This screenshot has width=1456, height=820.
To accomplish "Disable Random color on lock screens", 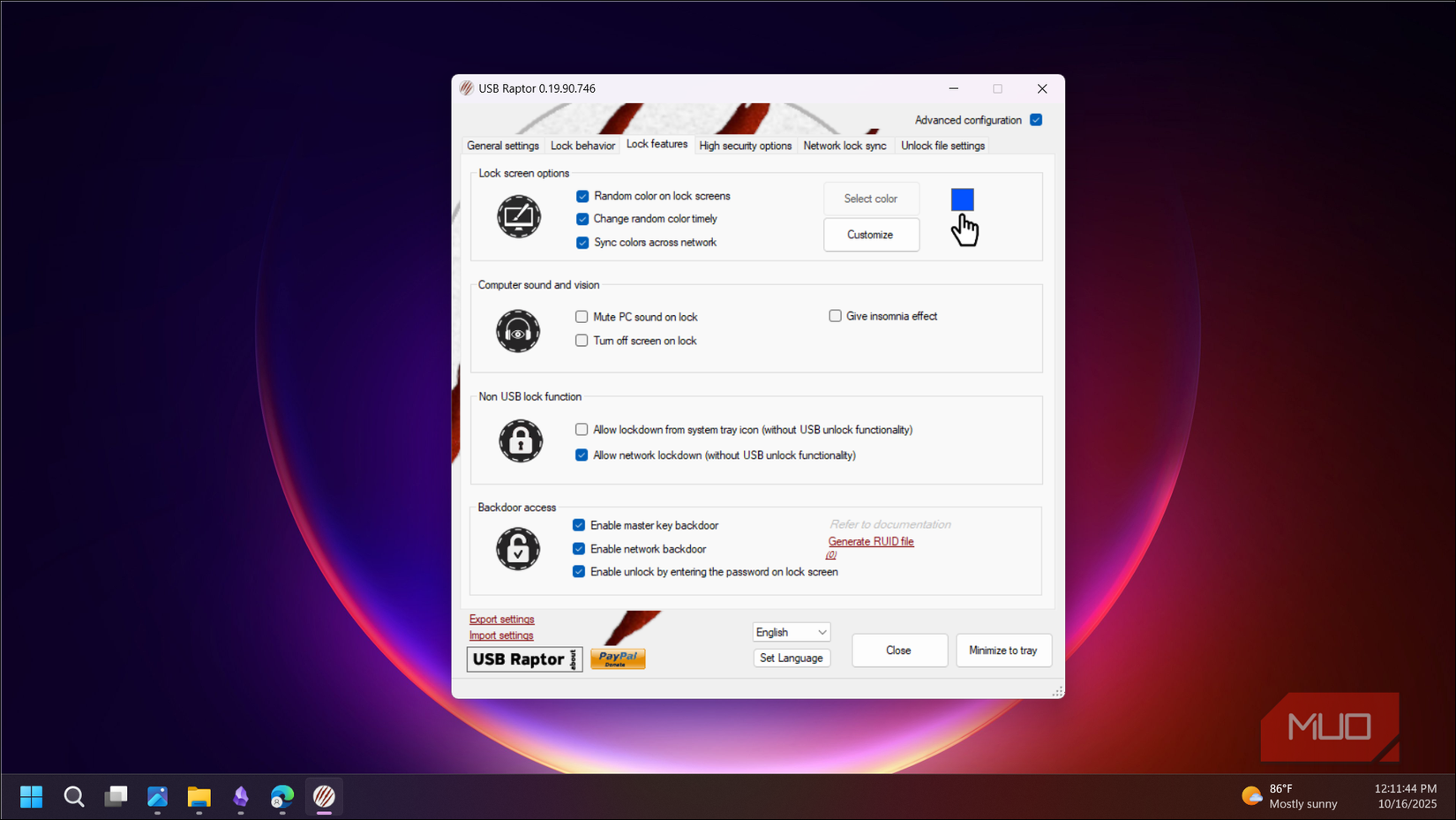I will [x=582, y=196].
